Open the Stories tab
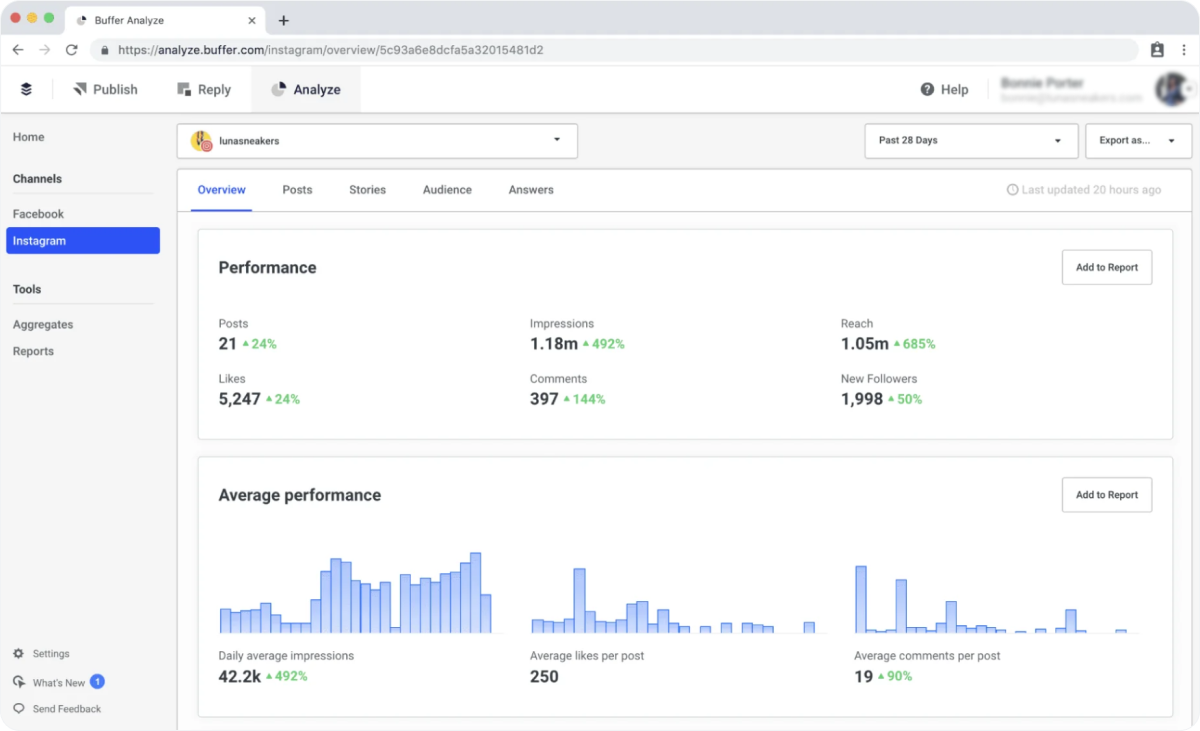Screen dimensions: 1200x731 pyautogui.click(x=367, y=190)
